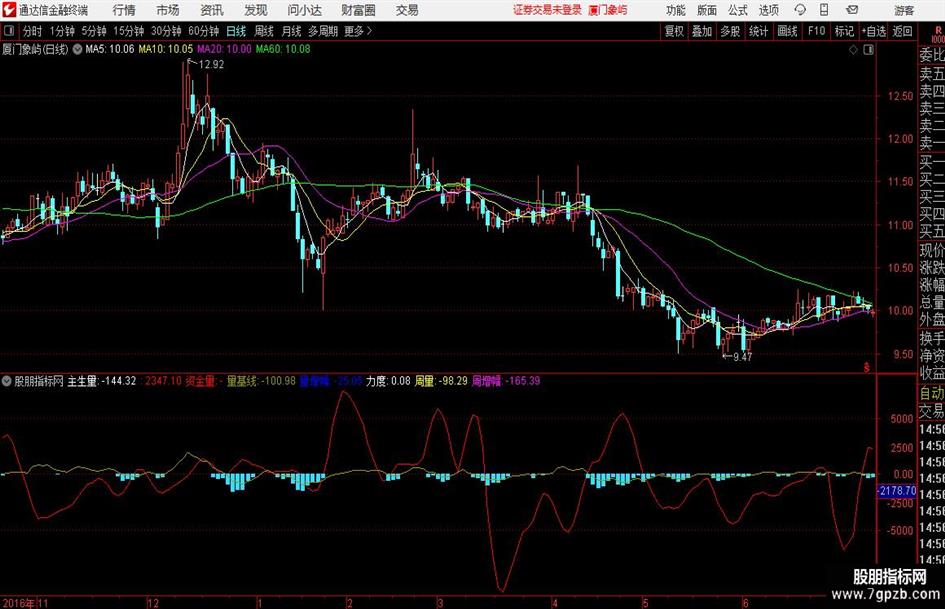Open the 资讯 menu
This screenshot has width=945, height=609.
tap(212, 10)
